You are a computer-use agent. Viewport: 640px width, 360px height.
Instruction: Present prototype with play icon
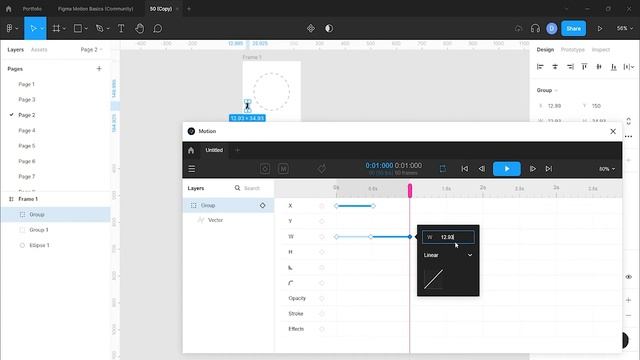pyautogui.click(x=600, y=29)
